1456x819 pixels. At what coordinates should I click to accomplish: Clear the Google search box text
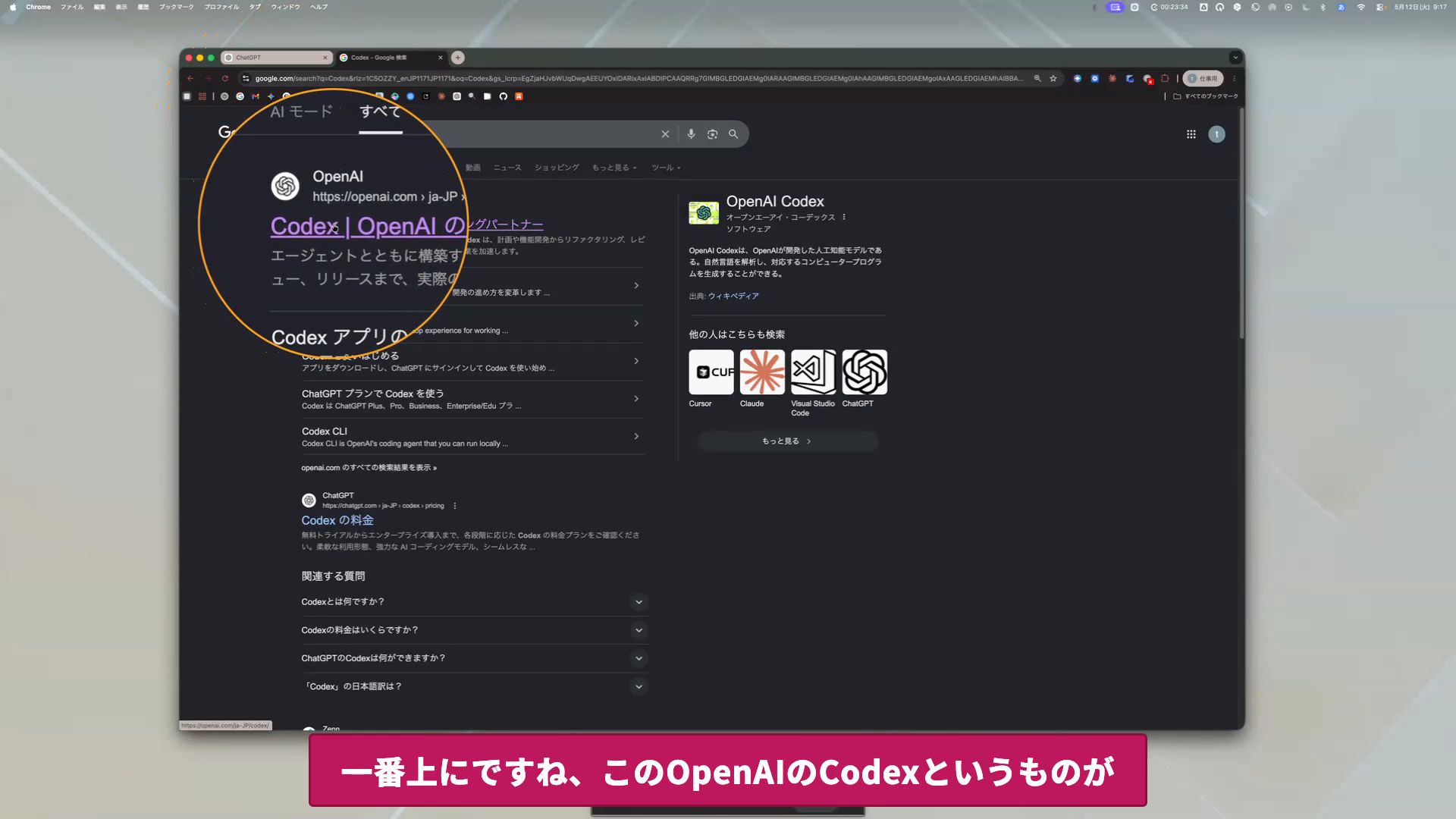(x=665, y=134)
